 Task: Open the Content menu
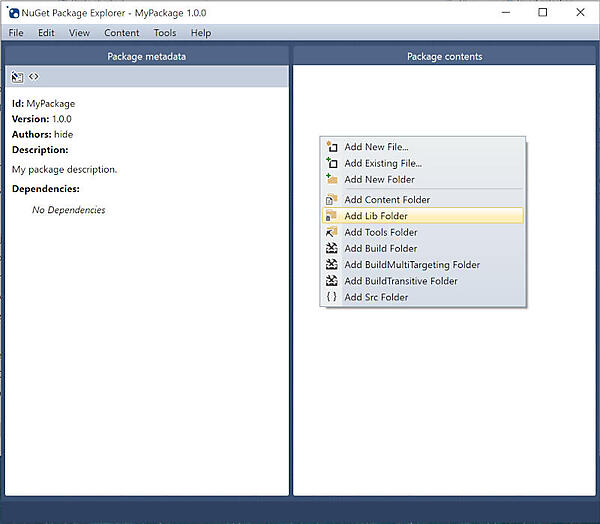122,33
